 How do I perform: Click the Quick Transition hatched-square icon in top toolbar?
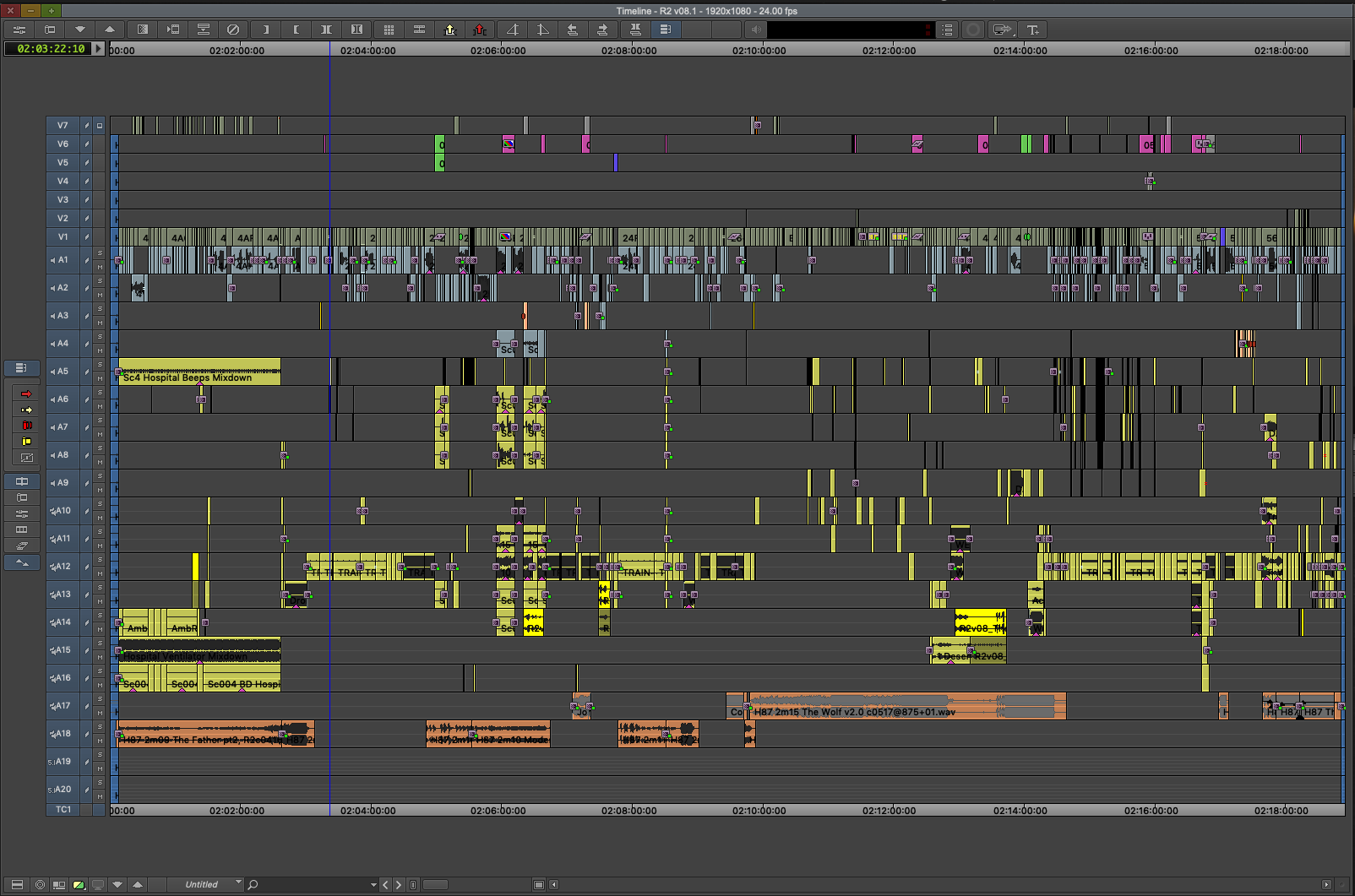pyautogui.click(x=143, y=30)
